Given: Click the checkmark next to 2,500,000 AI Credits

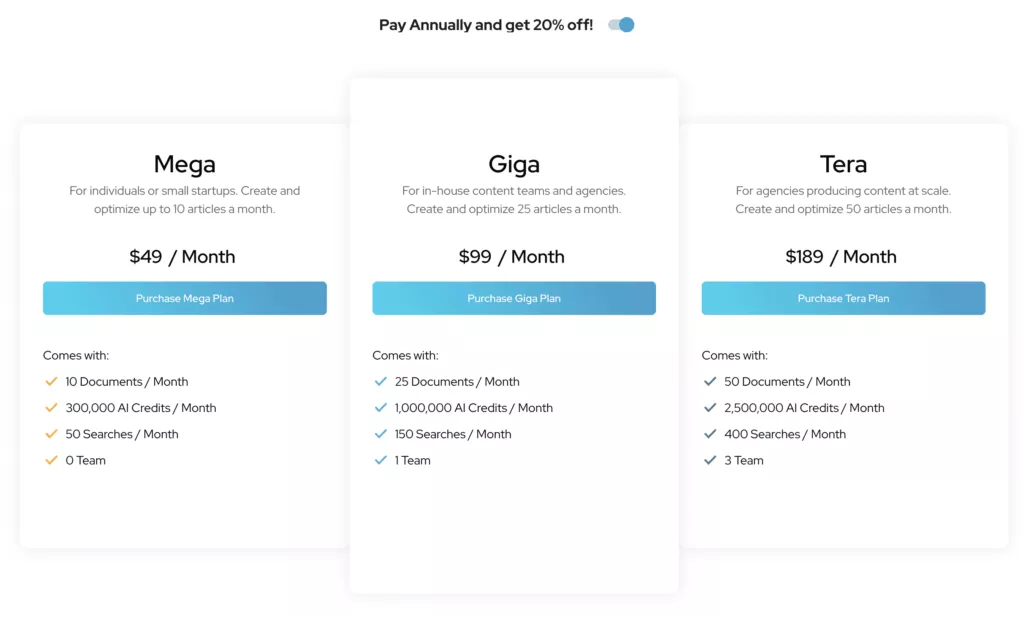Looking at the screenshot, I should point(710,408).
